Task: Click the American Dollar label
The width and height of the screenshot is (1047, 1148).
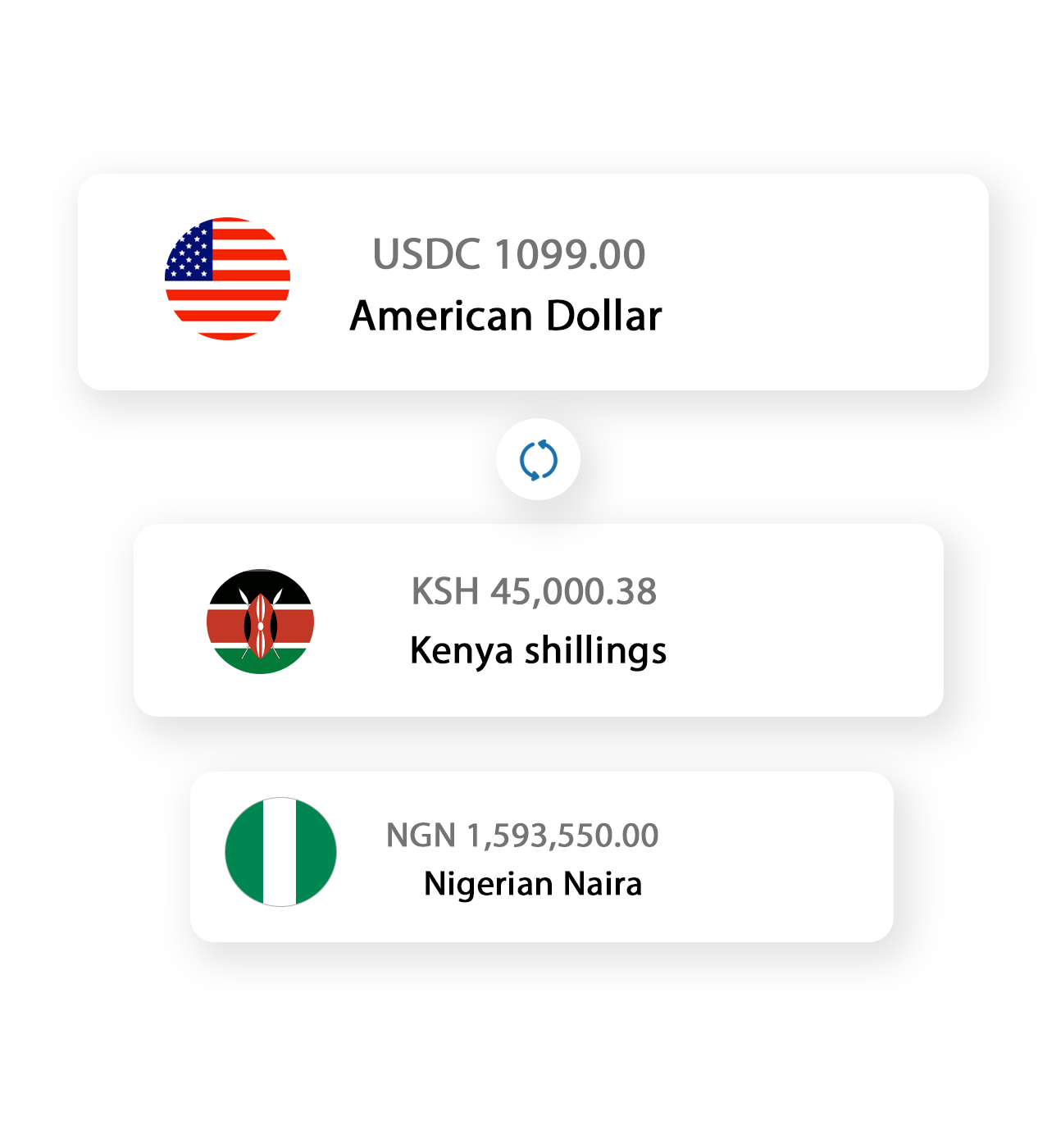Action: [x=506, y=316]
